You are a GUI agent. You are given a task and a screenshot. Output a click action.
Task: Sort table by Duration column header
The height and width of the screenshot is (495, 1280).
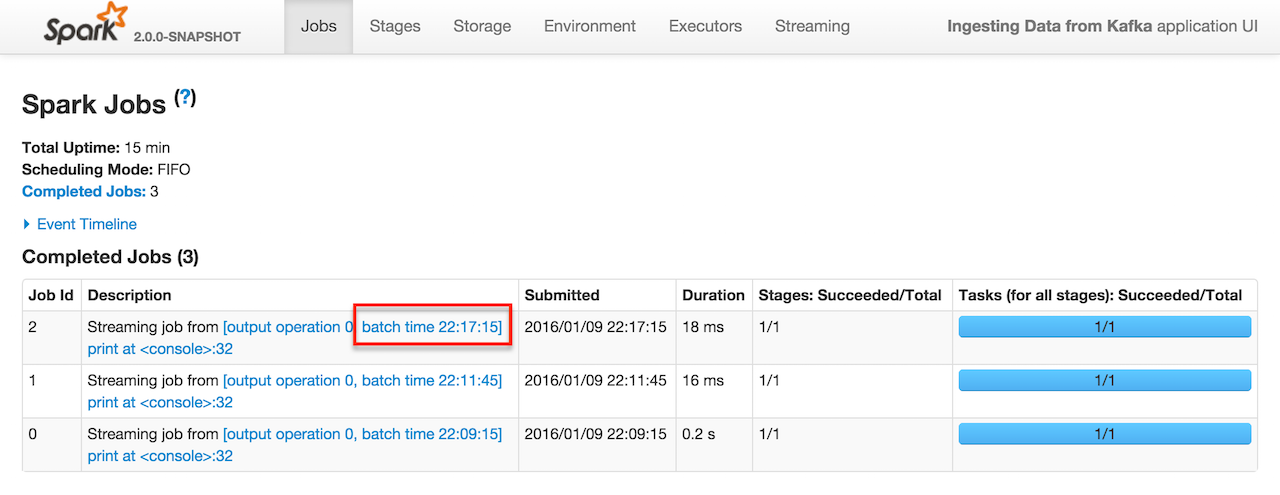pos(713,295)
